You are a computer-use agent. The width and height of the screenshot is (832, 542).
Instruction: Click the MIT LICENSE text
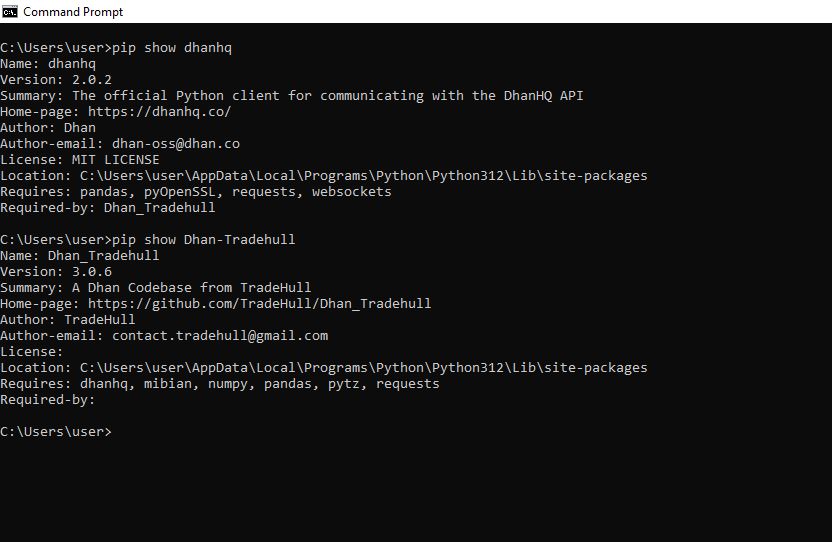pyautogui.click(x=119, y=160)
